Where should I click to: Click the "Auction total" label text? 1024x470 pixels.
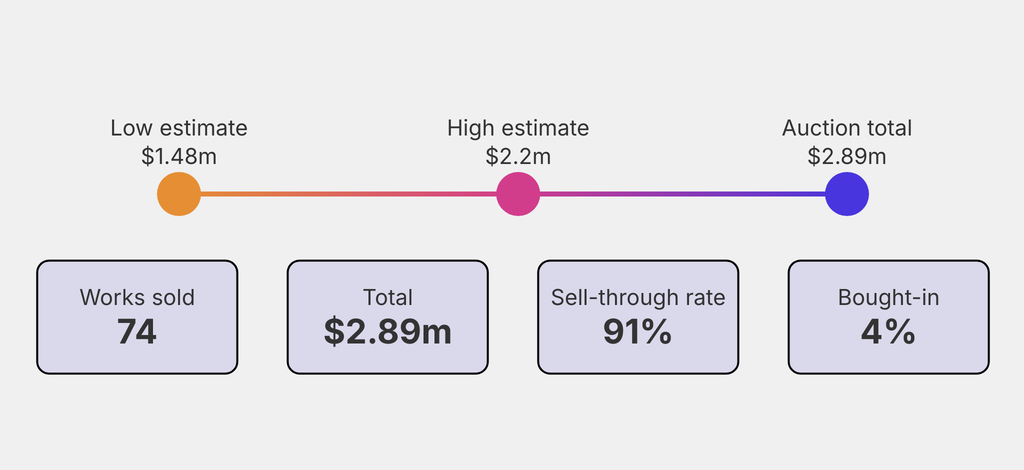(x=847, y=128)
